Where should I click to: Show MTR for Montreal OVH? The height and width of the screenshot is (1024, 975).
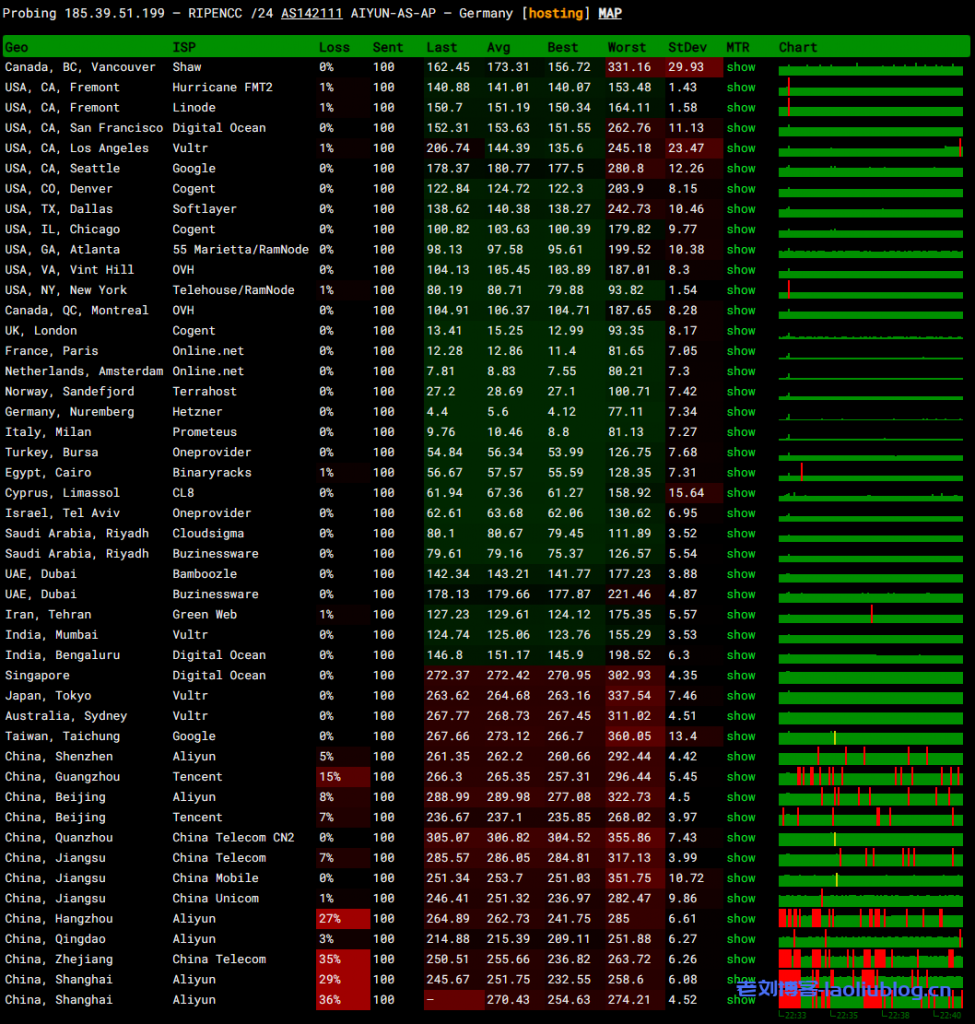[741, 310]
